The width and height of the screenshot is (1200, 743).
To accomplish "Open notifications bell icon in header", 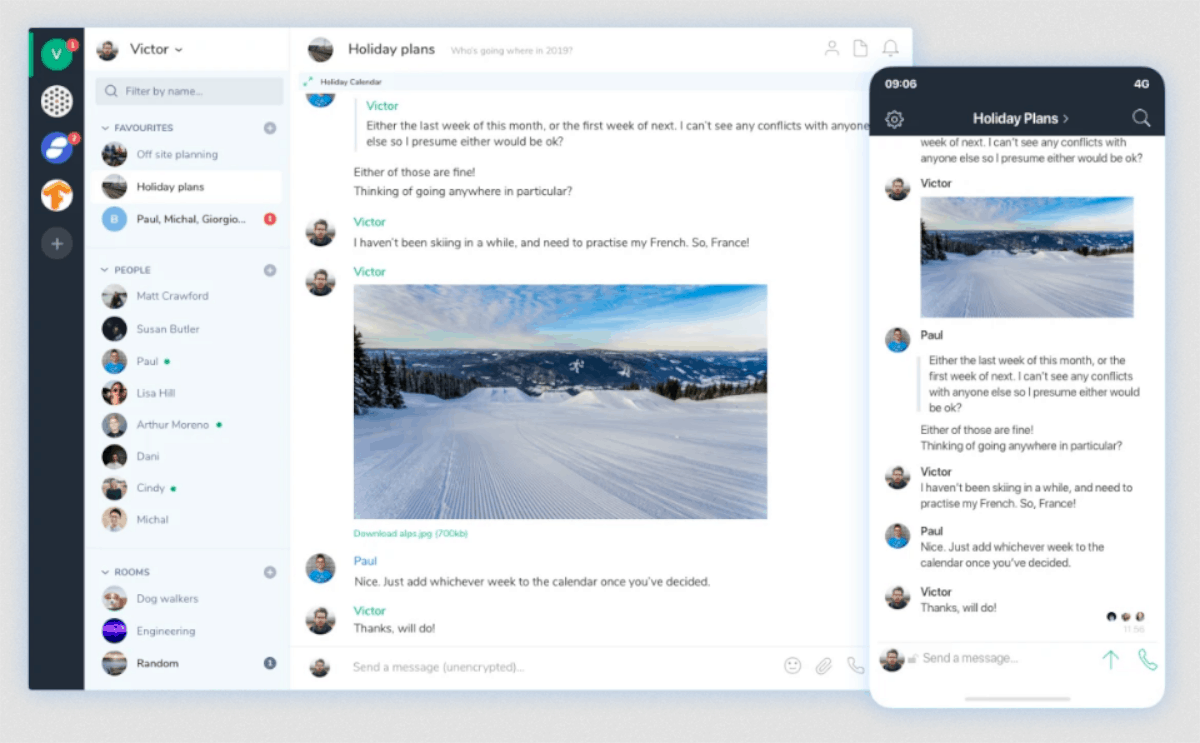I will [890, 48].
